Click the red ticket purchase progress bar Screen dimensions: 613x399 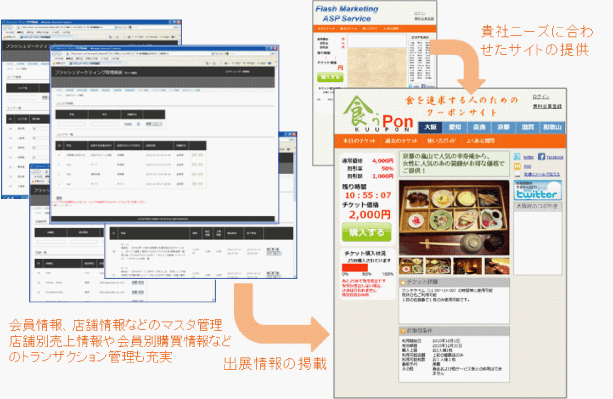point(355,268)
